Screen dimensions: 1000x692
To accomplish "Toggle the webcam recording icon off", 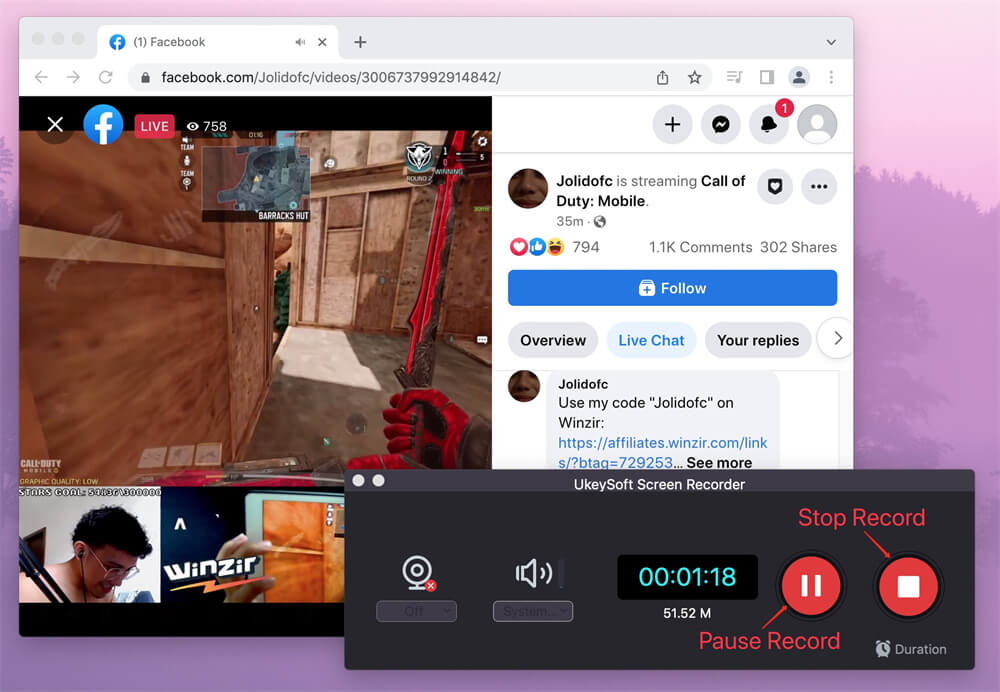I will (417, 573).
